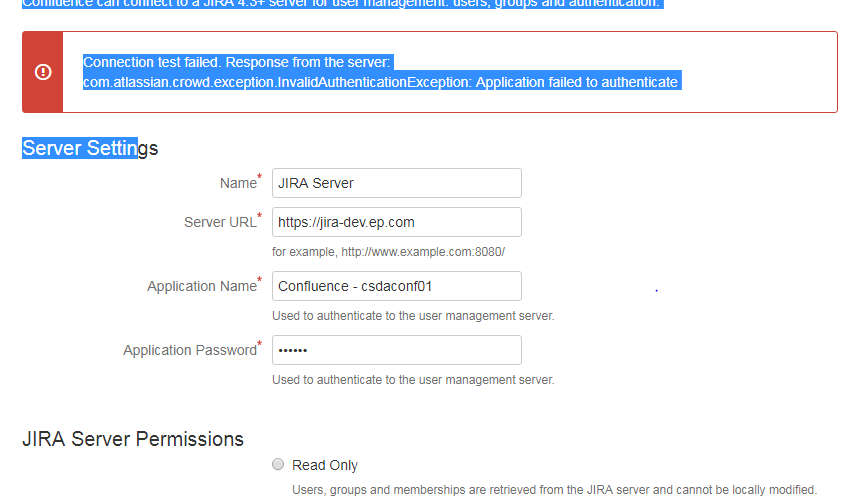Click the 'Server URL' field label
This screenshot has height=504, width=845.
(x=220, y=222)
